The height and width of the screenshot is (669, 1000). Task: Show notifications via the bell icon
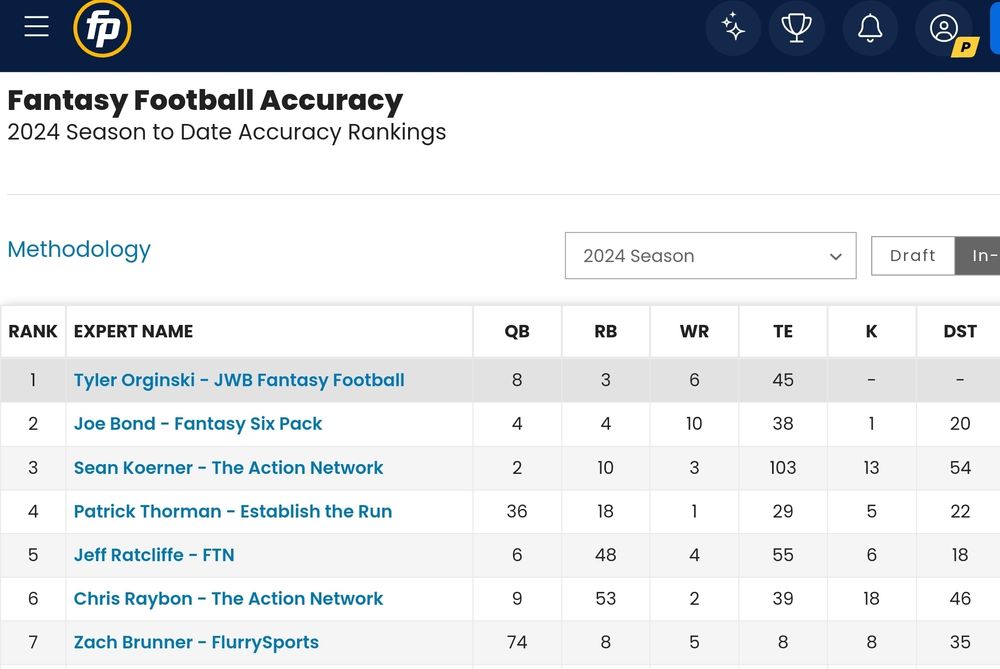[x=870, y=28]
